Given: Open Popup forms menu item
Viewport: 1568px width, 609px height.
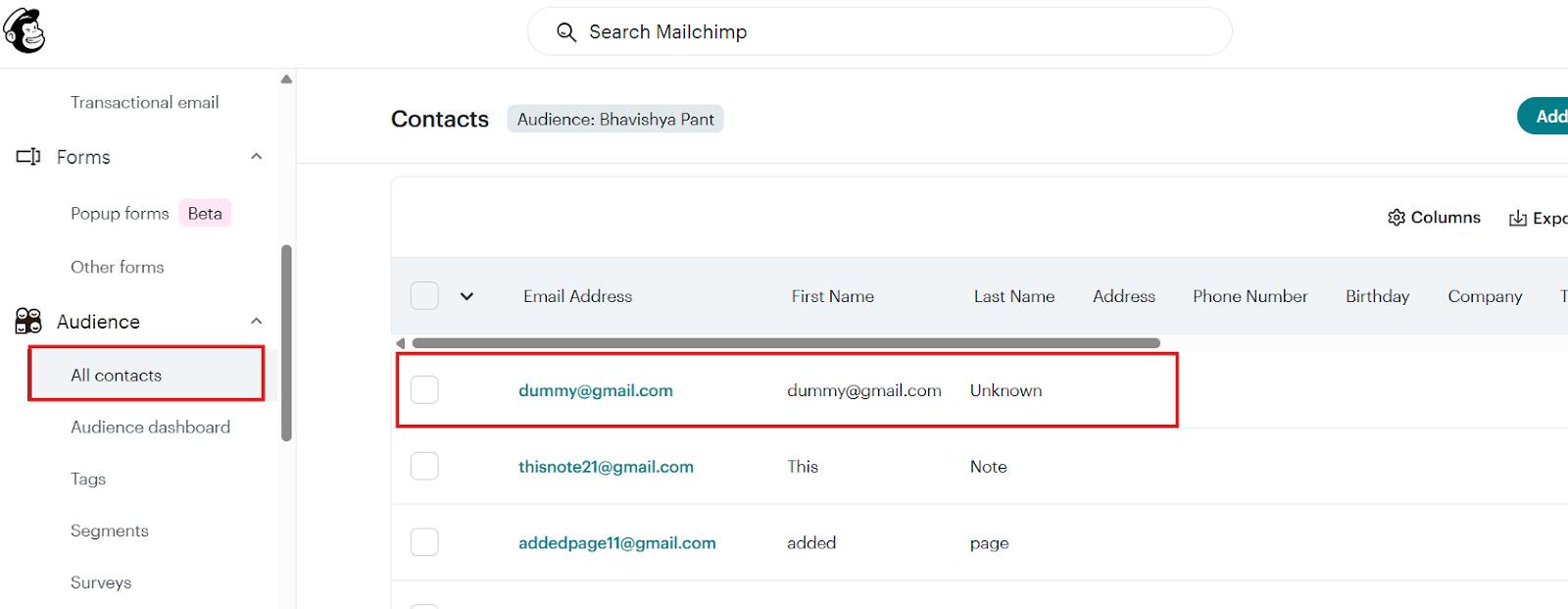Looking at the screenshot, I should coord(120,213).
